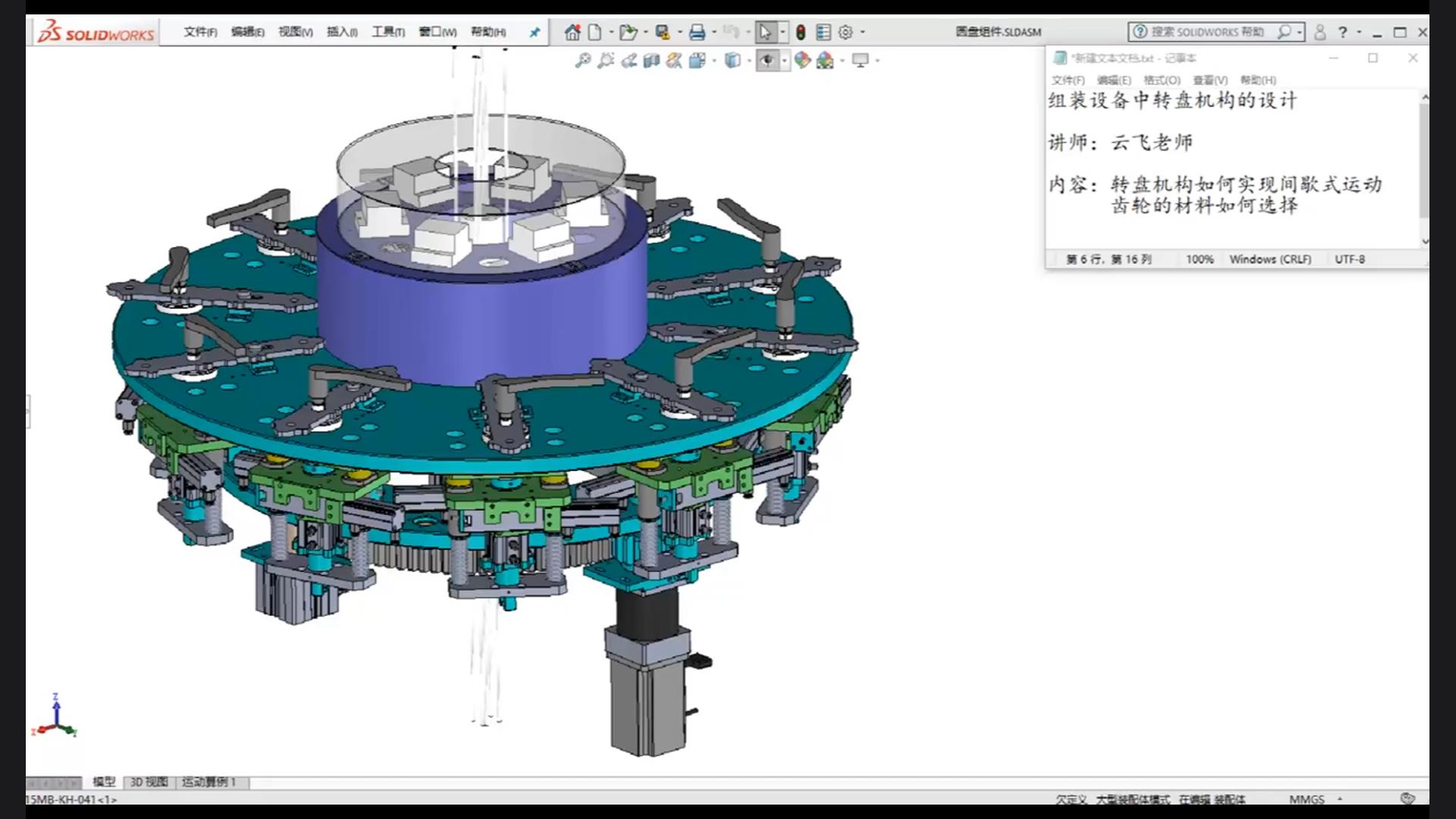Image resolution: width=1456 pixels, height=819 pixels.
Task: Open View Orientation icon
Action: coord(698,61)
